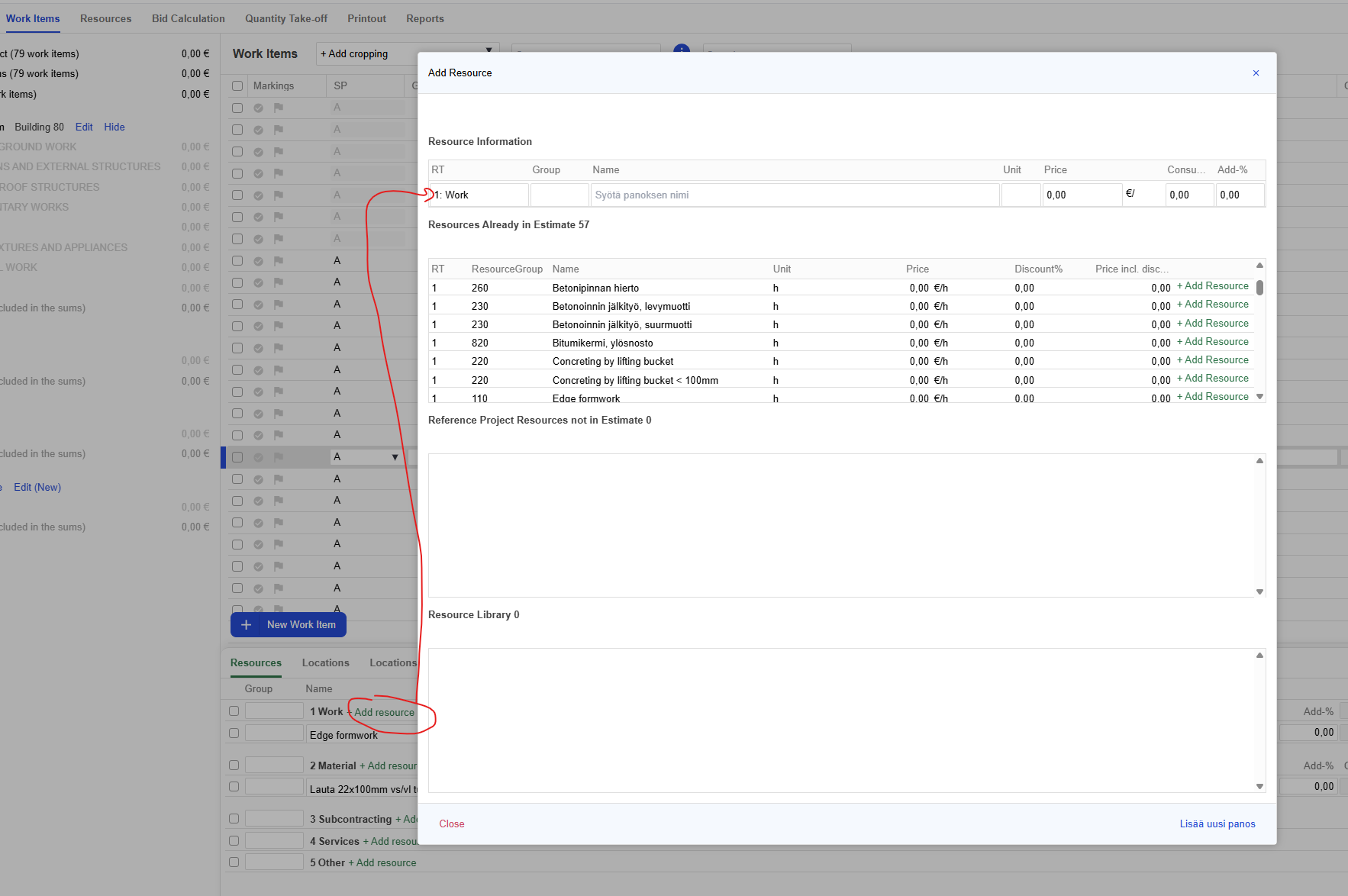The width and height of the screenshot is (1348, 896).
Task: Check the Edge formwork resource checkbox
Action: [234, 733]
